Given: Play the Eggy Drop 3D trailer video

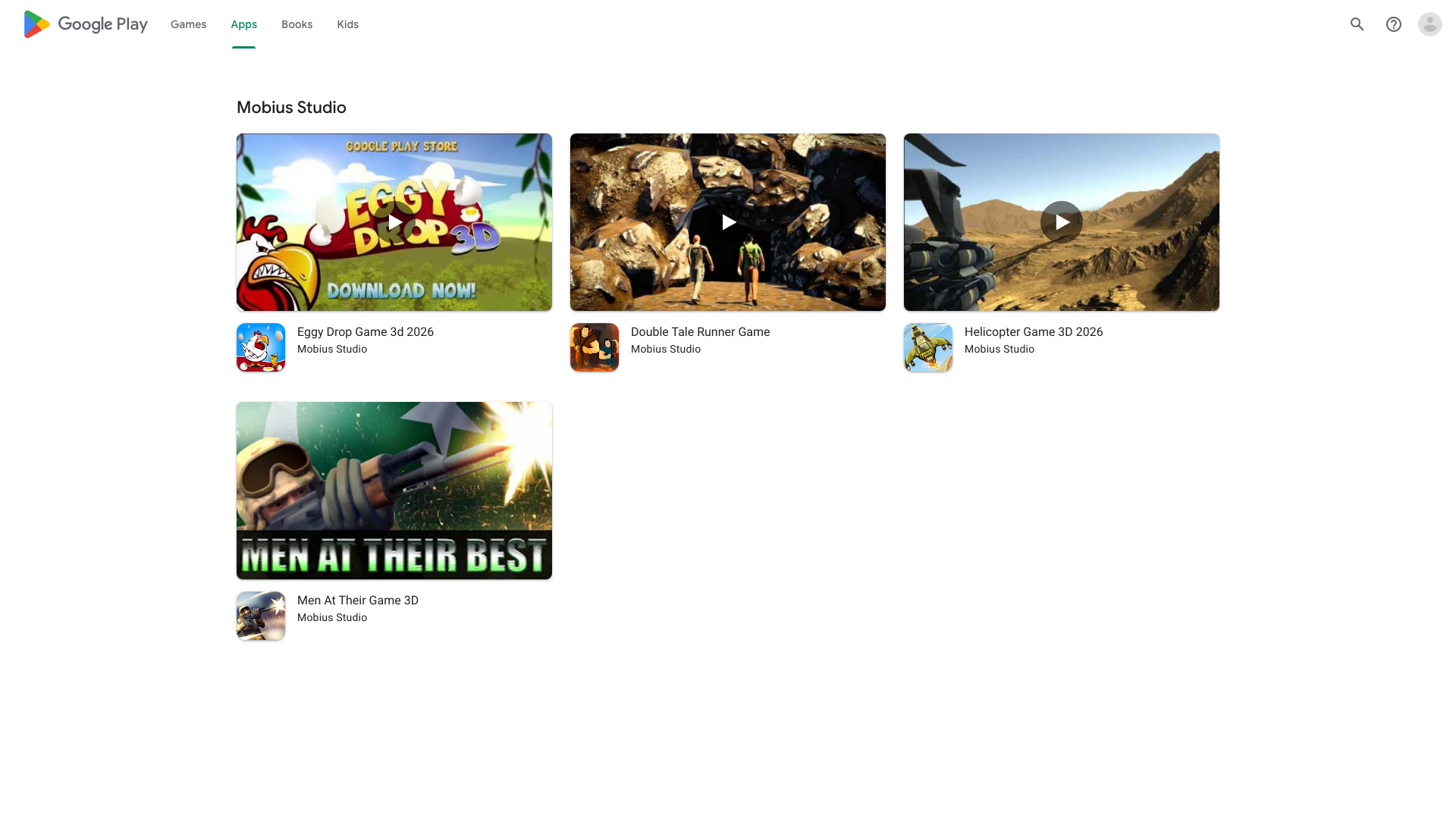Looking at the screenshot, I should coord(394,222).
